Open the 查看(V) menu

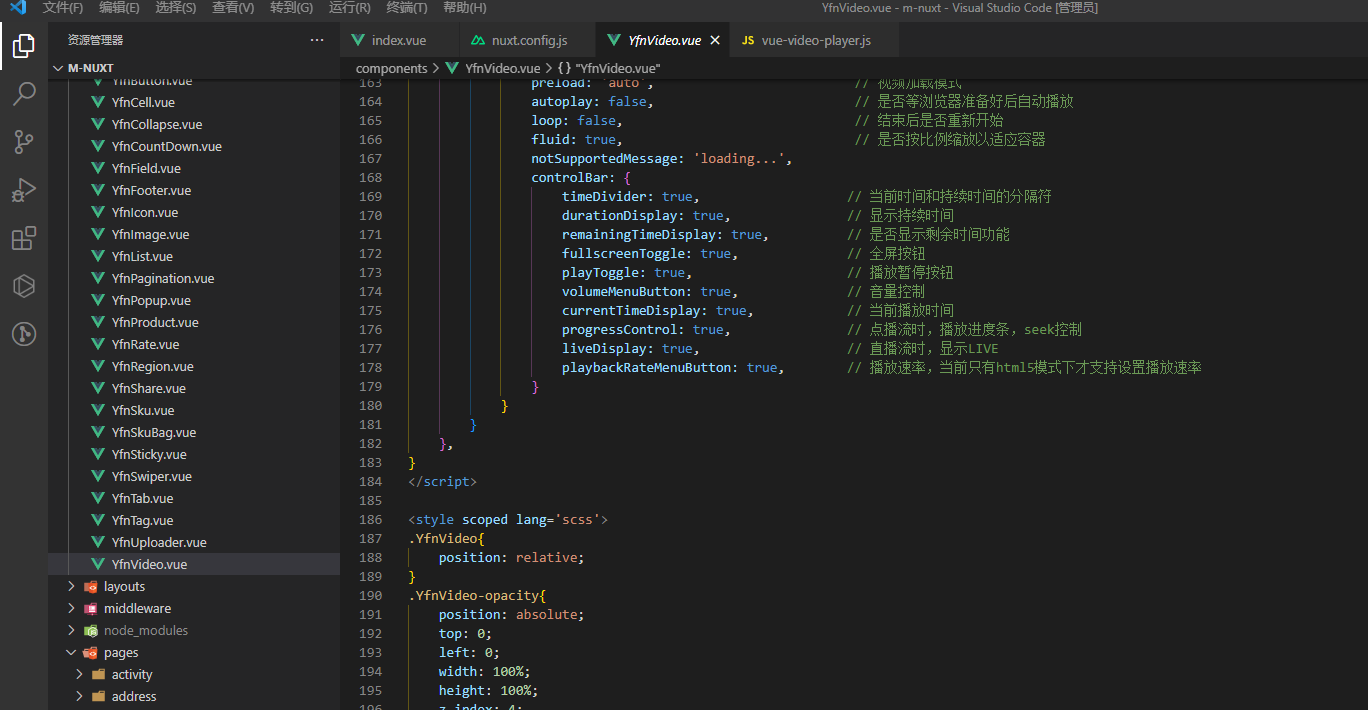[233, 8]
